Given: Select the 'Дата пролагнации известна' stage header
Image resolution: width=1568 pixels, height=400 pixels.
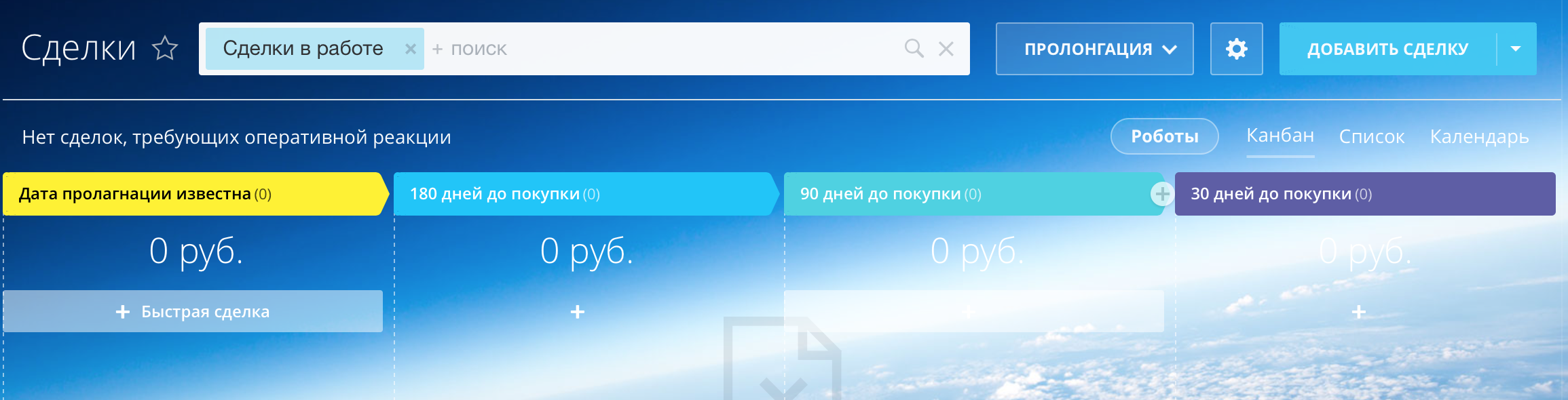Looking at the screenshot, I should 195,194.
